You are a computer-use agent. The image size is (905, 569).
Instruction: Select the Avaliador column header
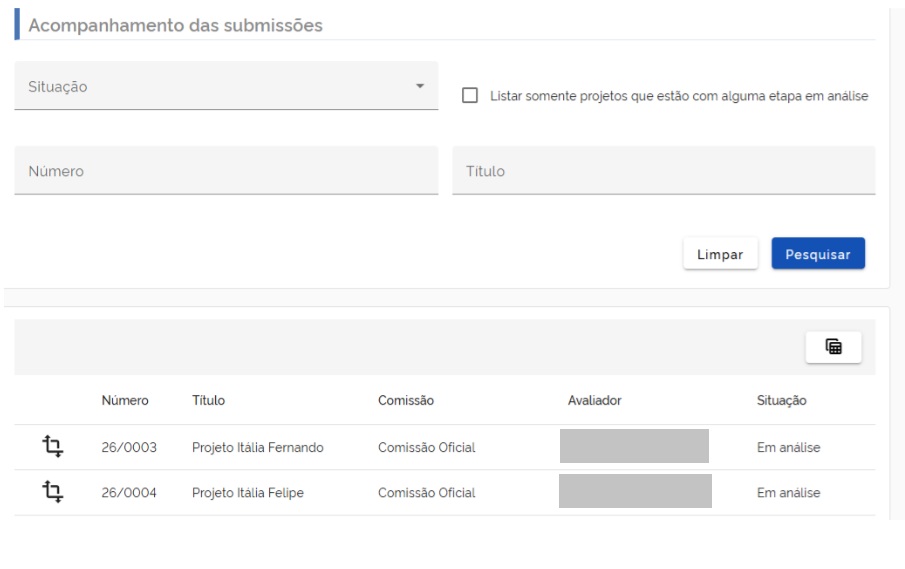594,401
